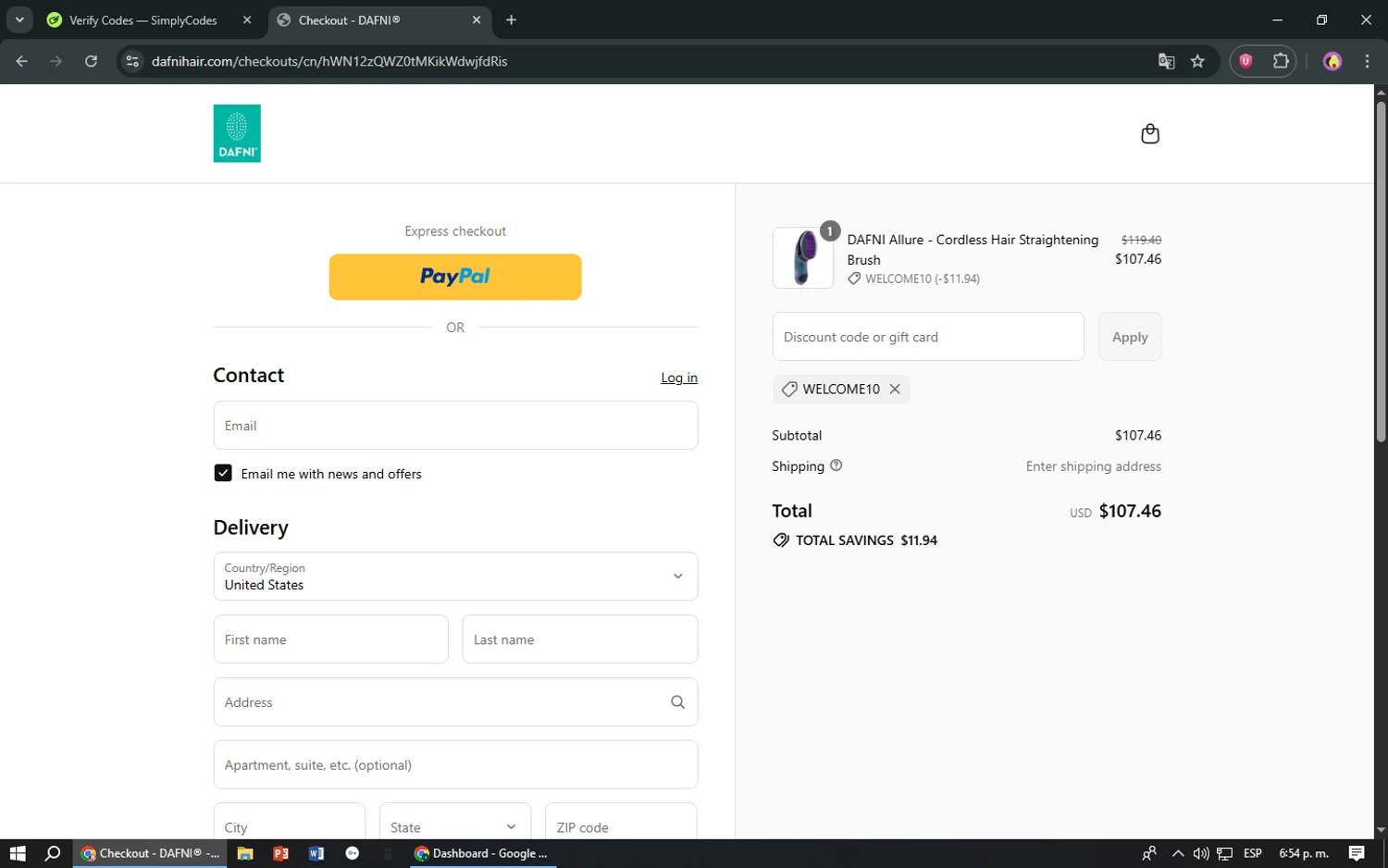1388x868 pixels.
Task: Click the Total $107.46 amount
Action: click(1130, 511)
